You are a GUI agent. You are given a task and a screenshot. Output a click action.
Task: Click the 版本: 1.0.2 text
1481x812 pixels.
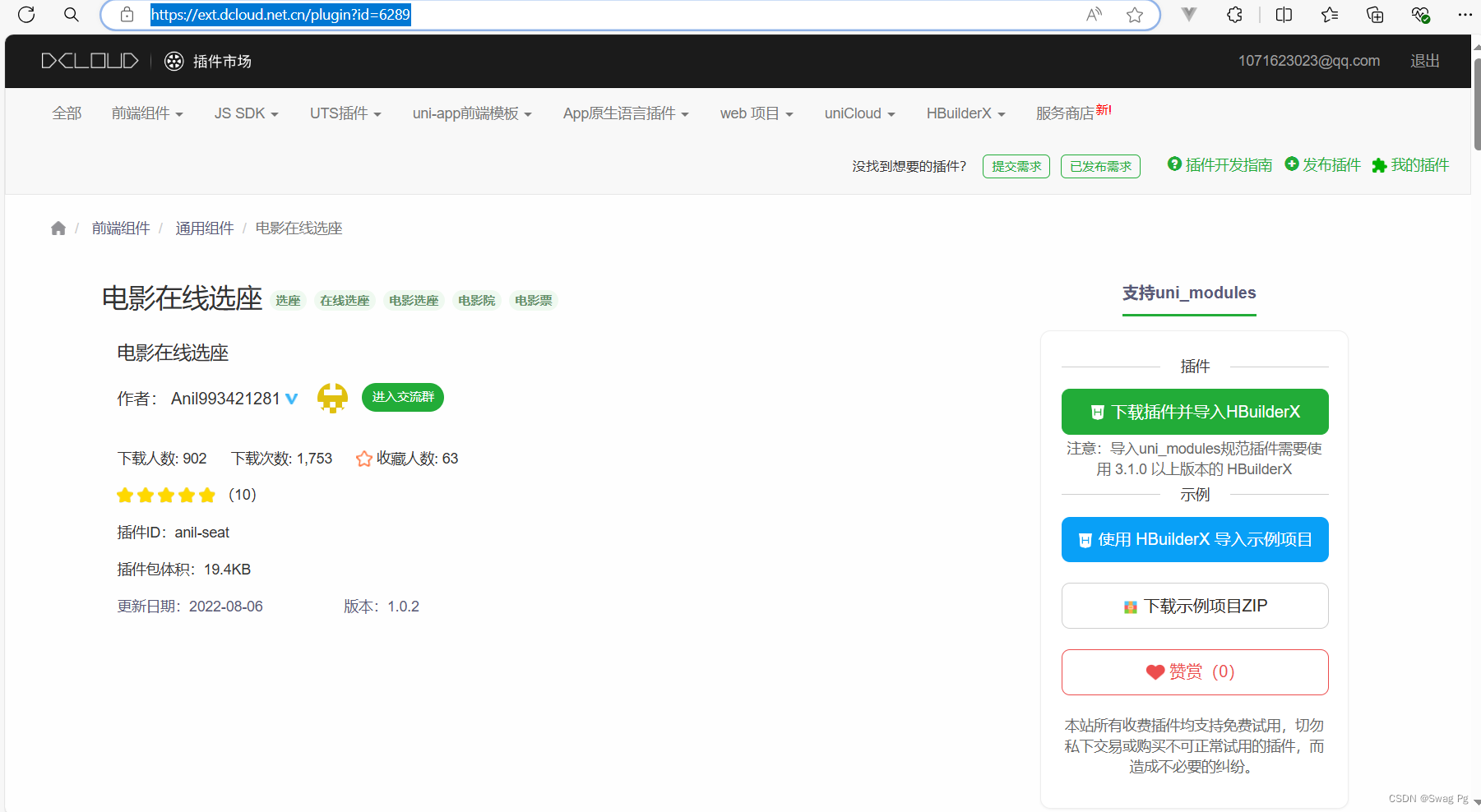[382, 607]
